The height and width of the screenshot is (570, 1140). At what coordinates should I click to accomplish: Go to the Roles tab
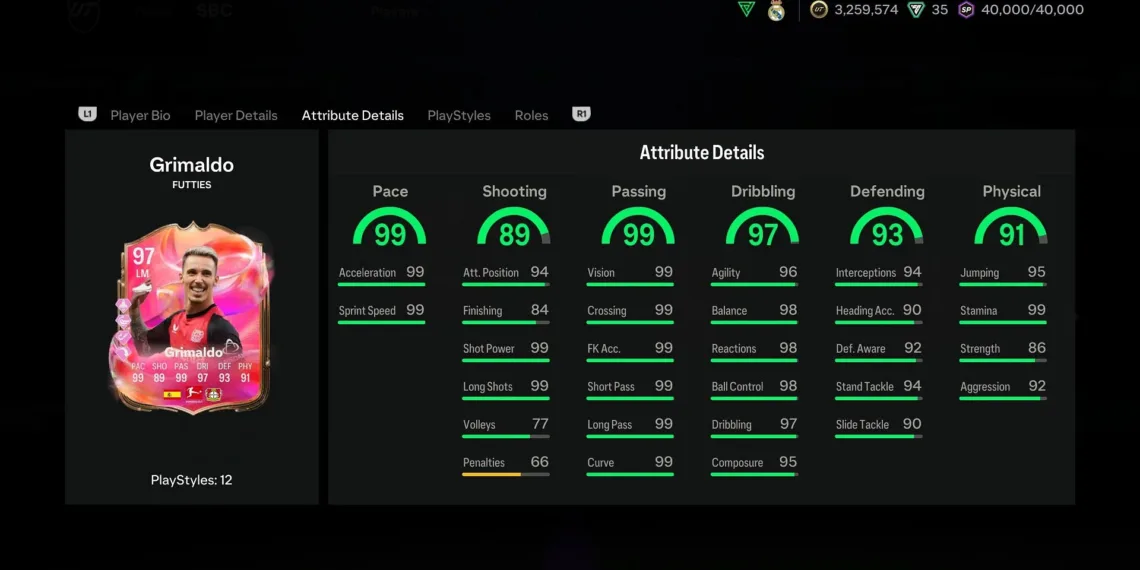point(531,116)
